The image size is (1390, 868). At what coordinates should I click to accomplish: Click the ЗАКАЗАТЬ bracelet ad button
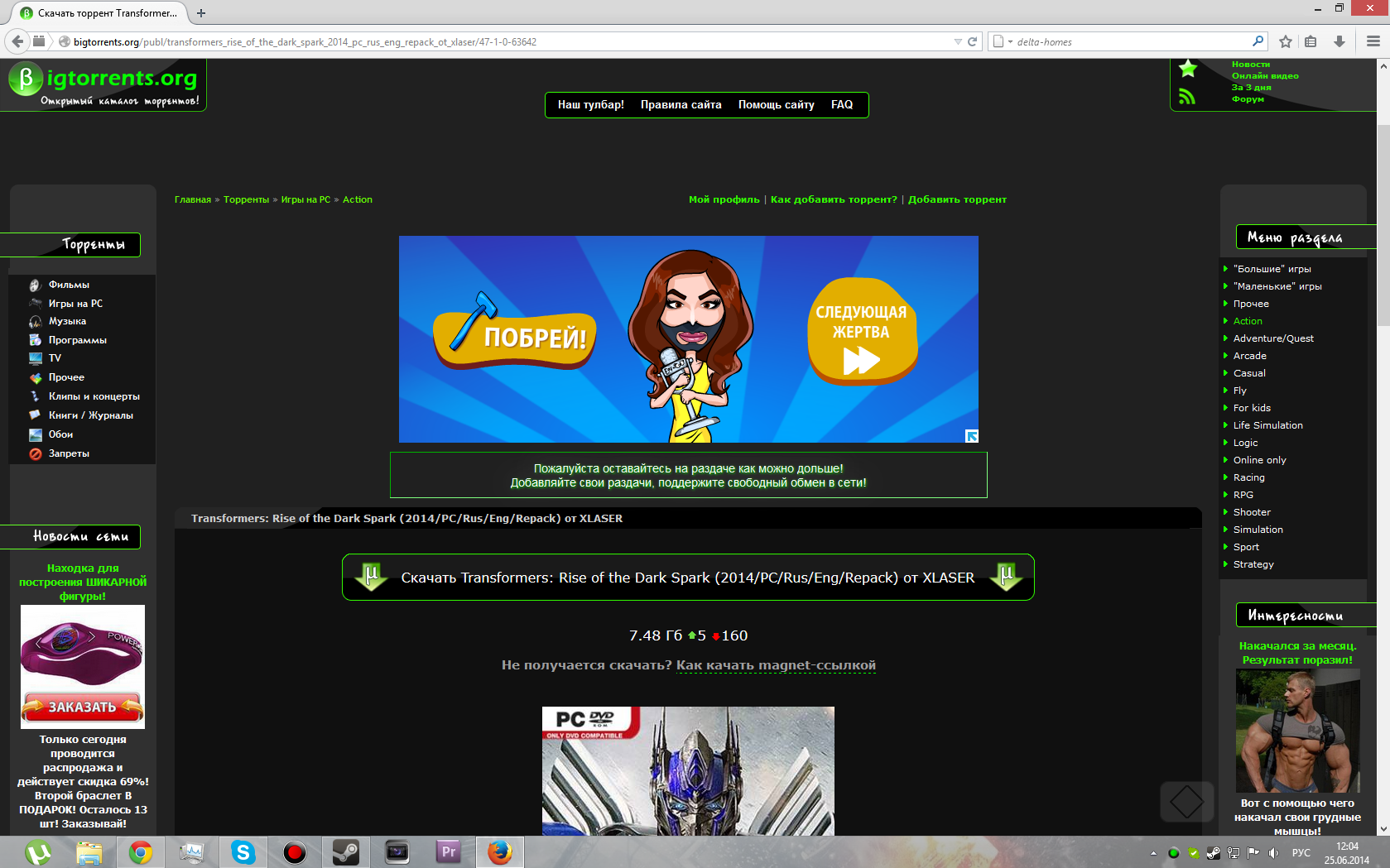[x=82, y=707]
